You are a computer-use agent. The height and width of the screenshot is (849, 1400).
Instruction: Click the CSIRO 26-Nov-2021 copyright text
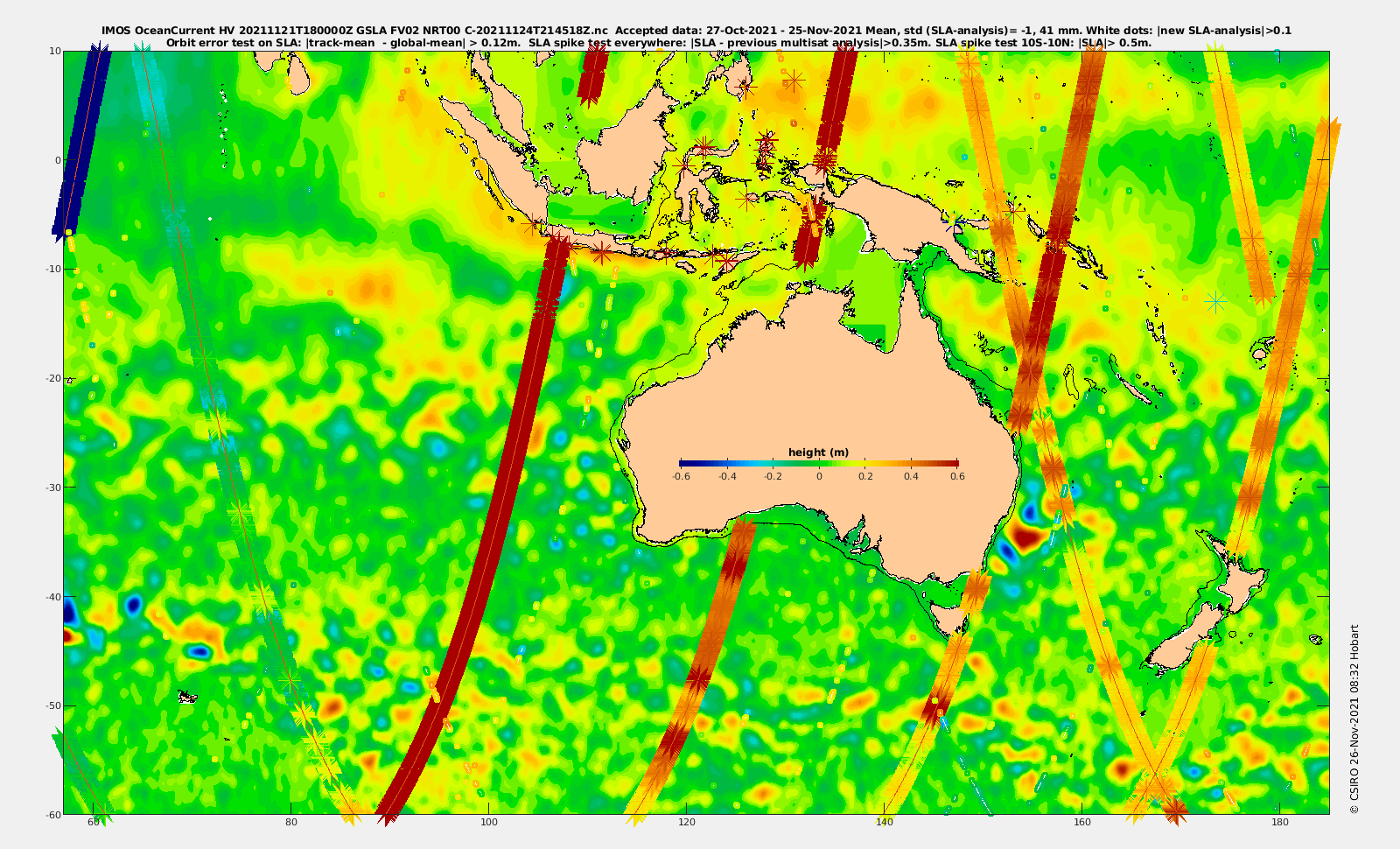pyautogui.click(x=1354, y=719)
